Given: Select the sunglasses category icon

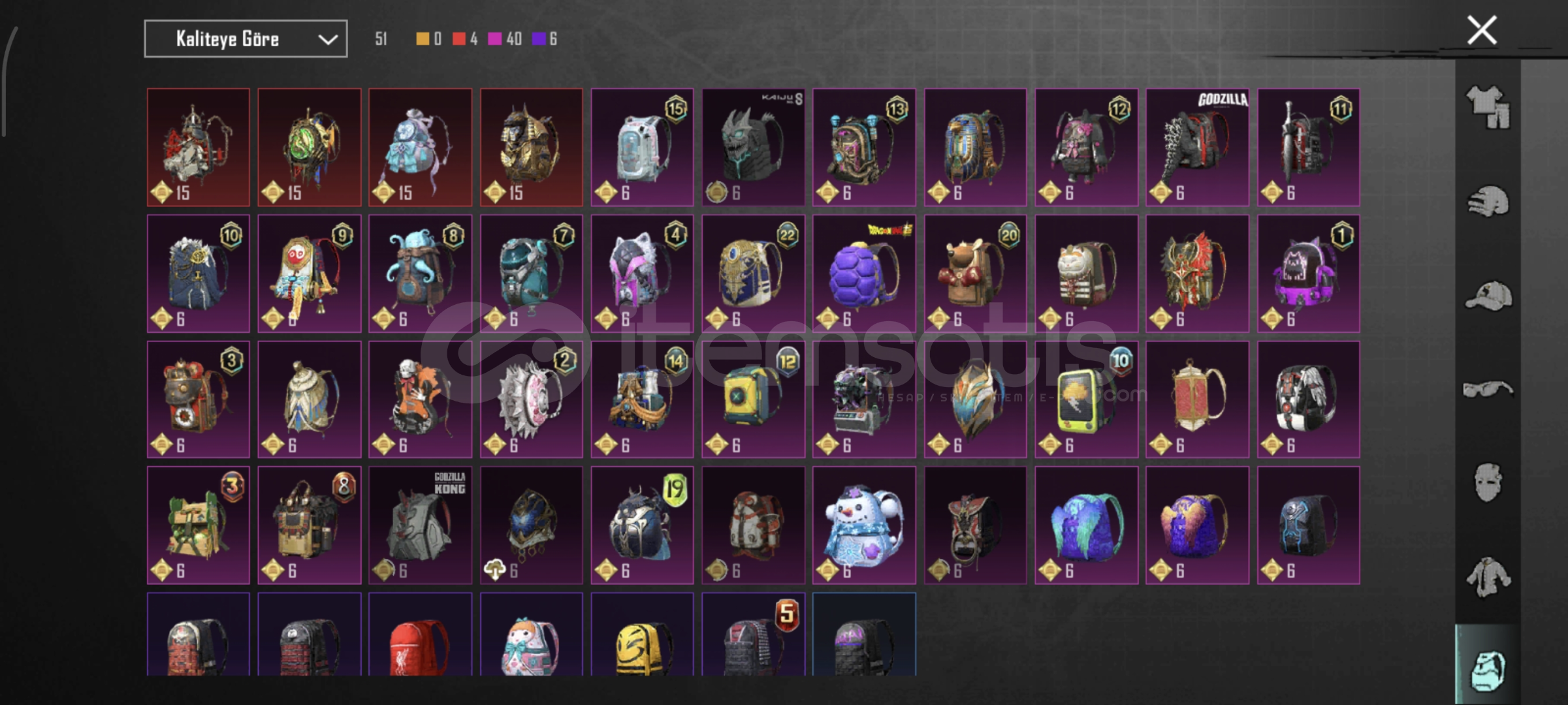Looking at the screenshot, I should pyautogui.click(x=1488, y=389).
